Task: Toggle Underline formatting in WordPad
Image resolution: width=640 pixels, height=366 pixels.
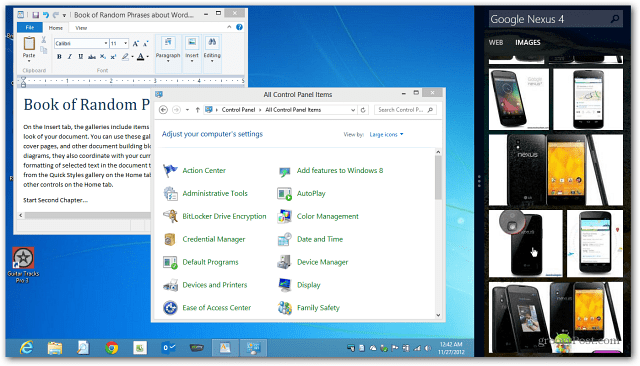Action: point(80,57)
